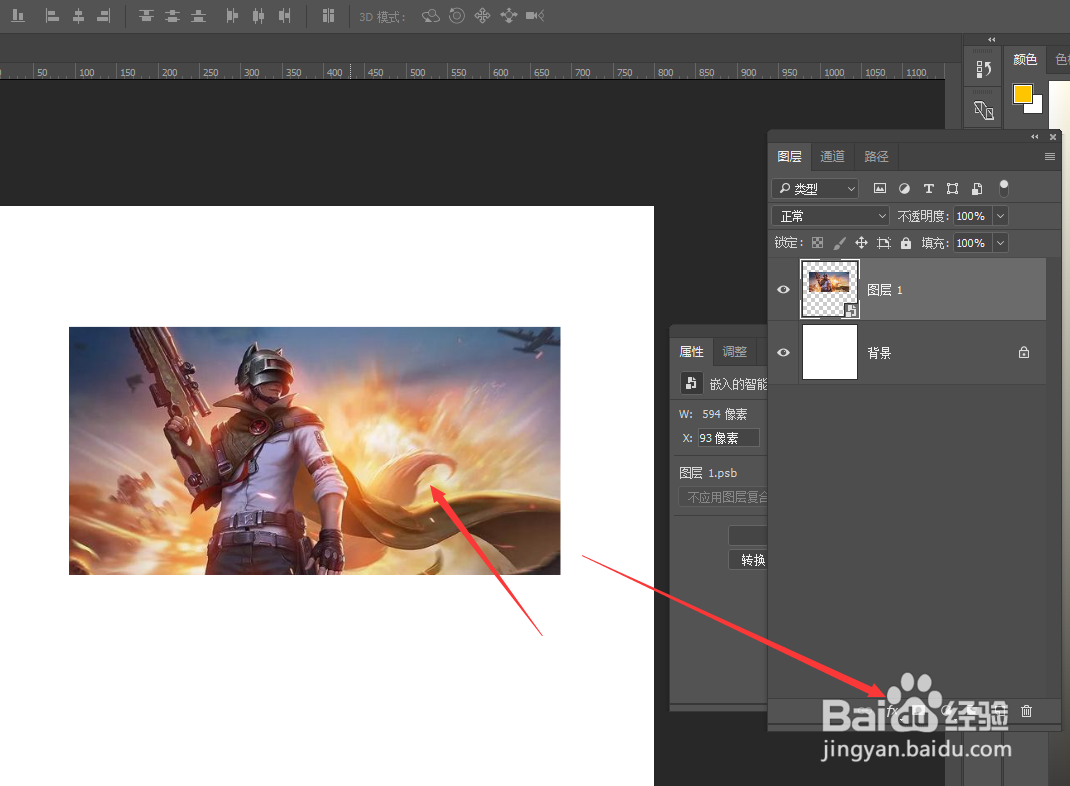Toggle prevent artboard auto-nesting lock
Image resolution: width=1070 pixels, height=786 pixels.
click(884, 243)
